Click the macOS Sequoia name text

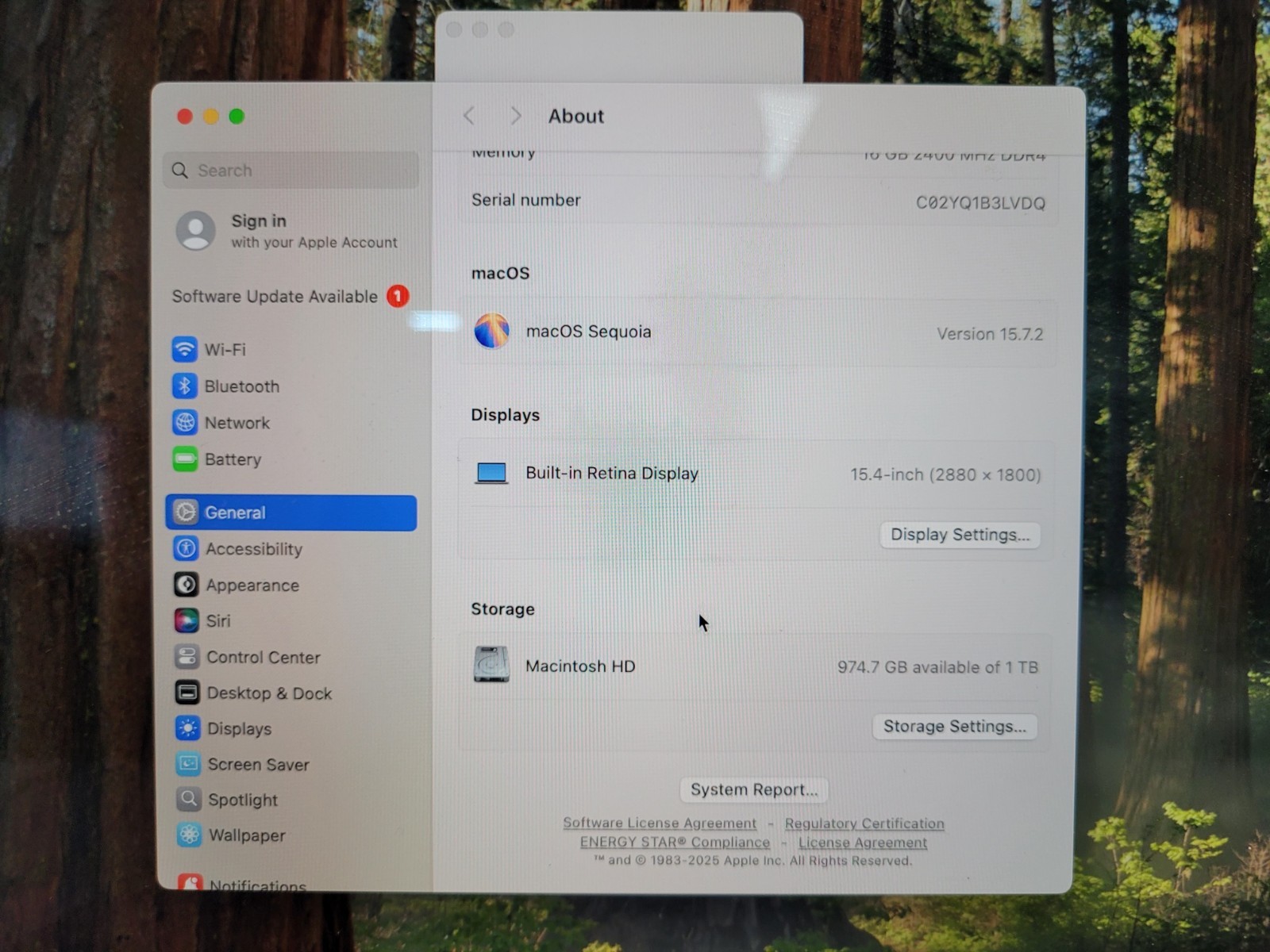pyautogui.click(x=588, y=332)
